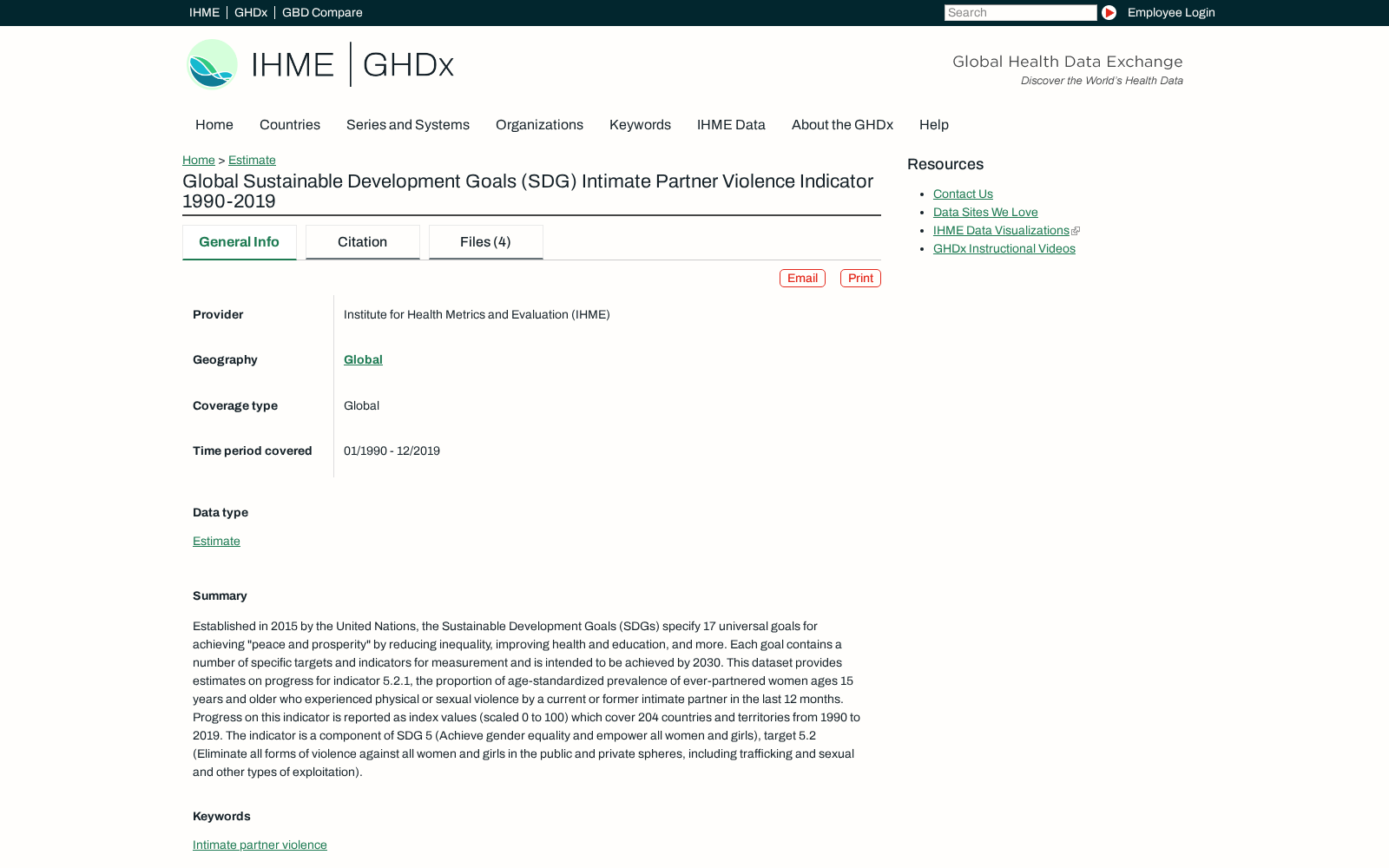Click the 'Discover the World's Health Data' text
The width and height of the screenshot is (1389, 868).
point(1102,81)
